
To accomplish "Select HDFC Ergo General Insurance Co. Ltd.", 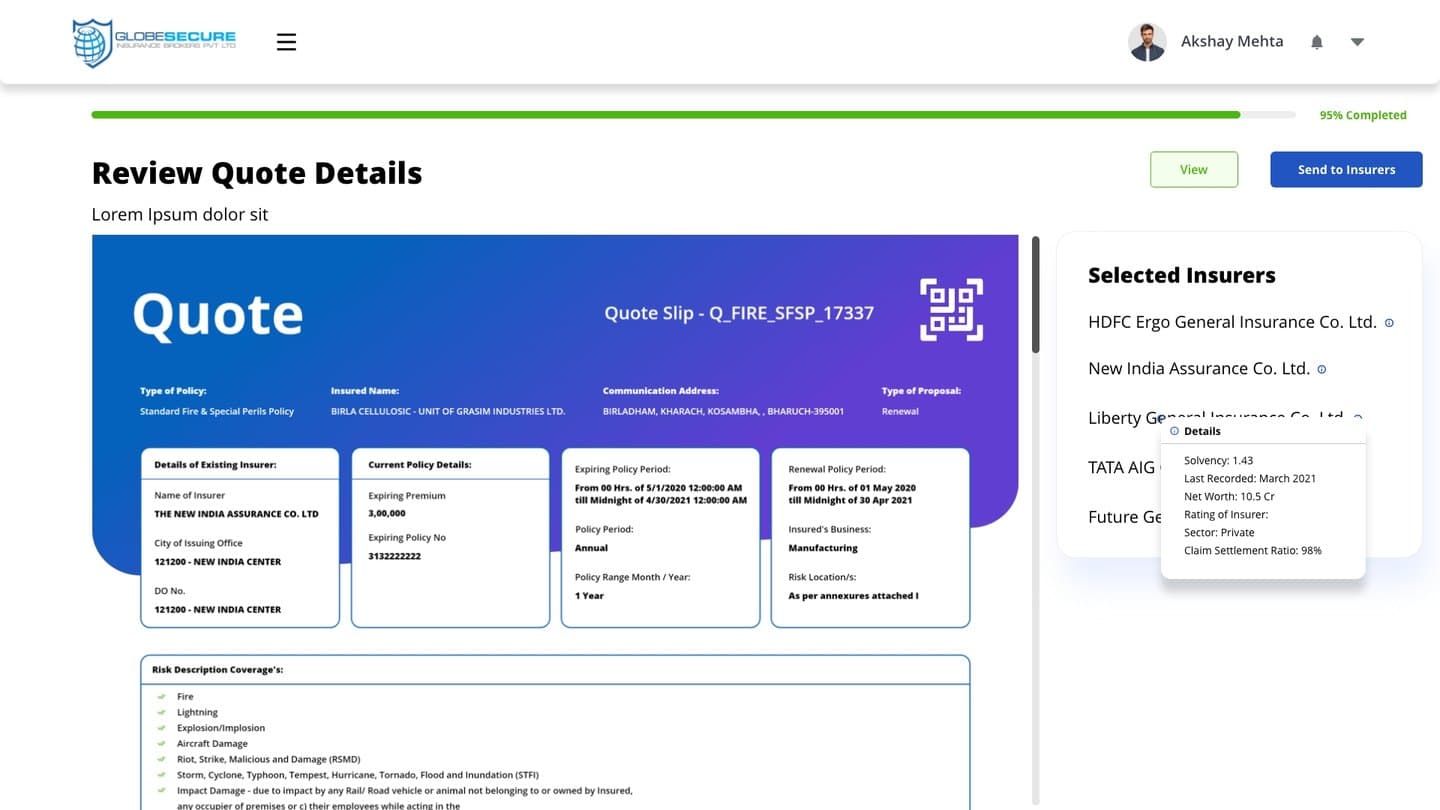I will point(1232,322).
